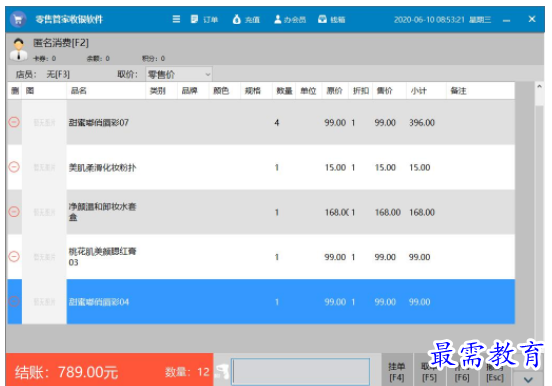This screenshot has width=552, height=386.
Task: Click the 单位 column header
Action: click(x=308, y=91)
